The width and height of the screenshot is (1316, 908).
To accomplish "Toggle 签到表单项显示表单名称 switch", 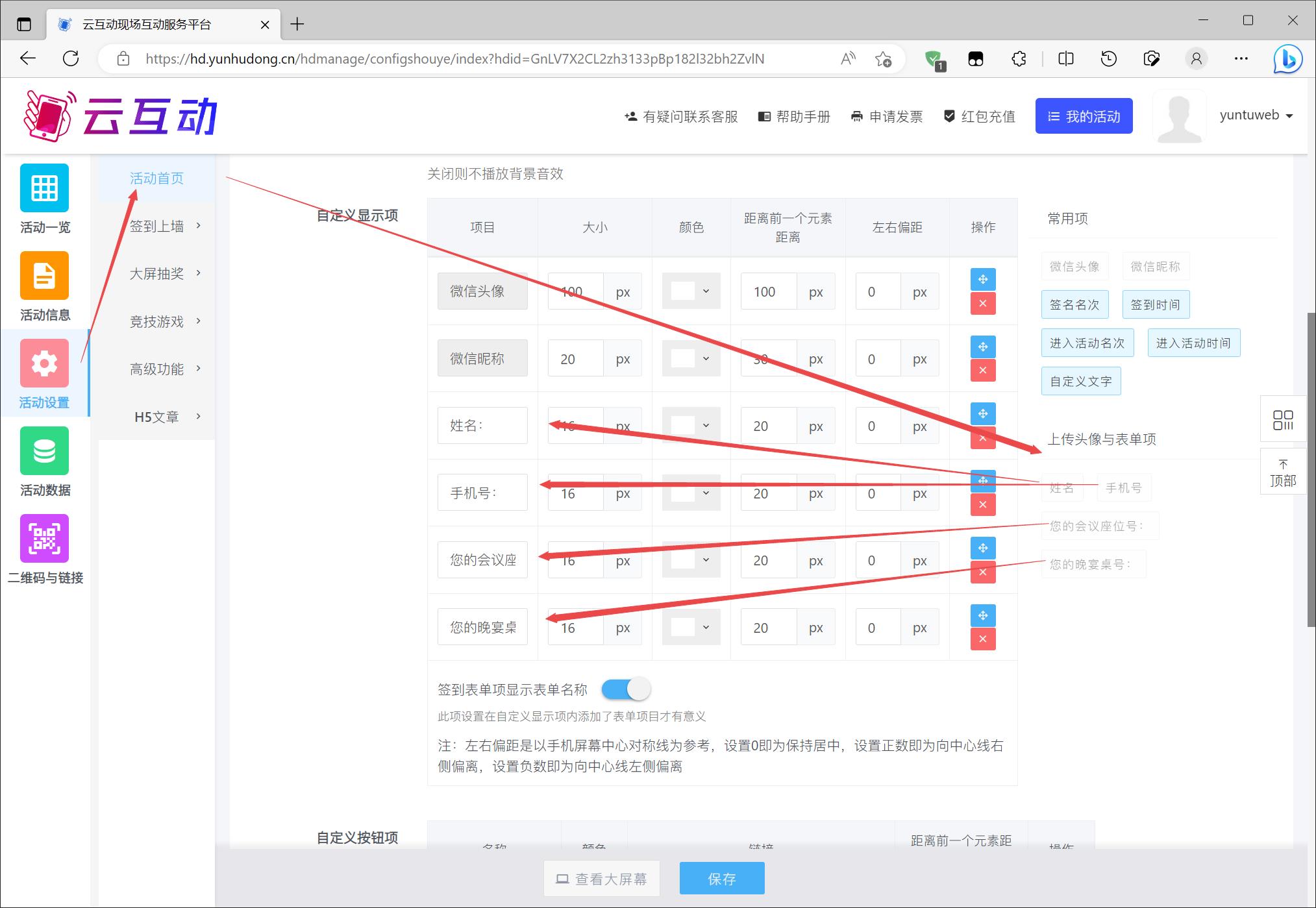I will 625,689.
